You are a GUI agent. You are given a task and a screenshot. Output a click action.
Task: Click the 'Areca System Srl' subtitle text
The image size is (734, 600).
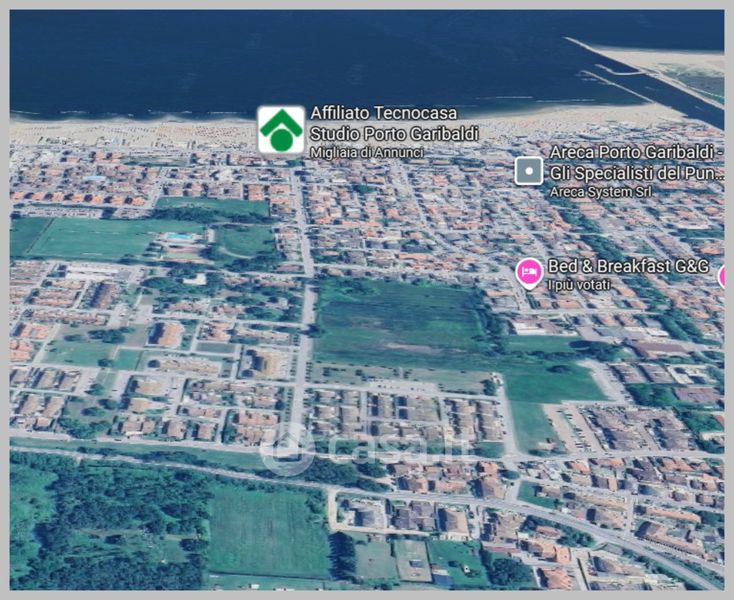(597, 190)
